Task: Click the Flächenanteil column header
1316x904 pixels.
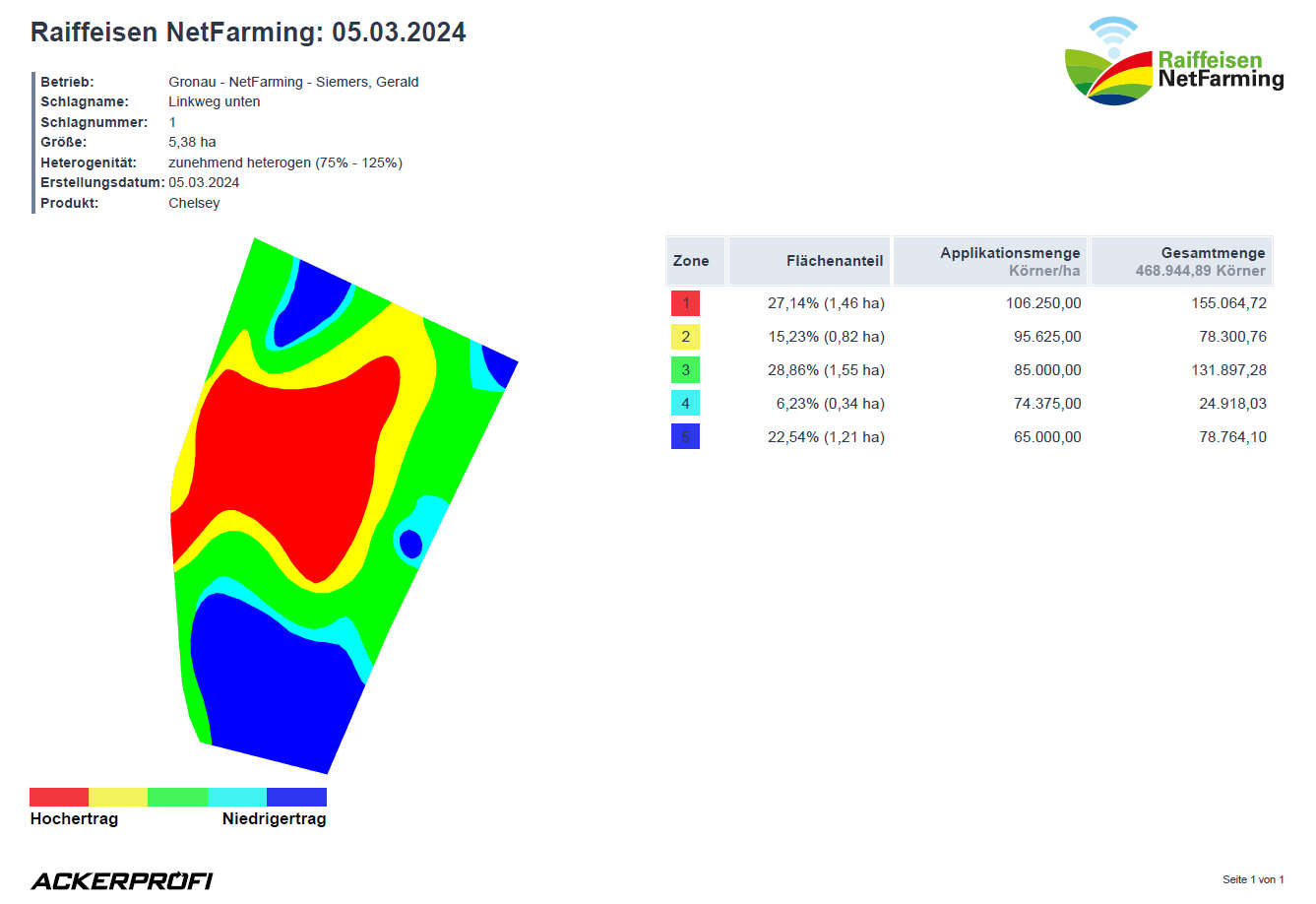Action: 809,261
